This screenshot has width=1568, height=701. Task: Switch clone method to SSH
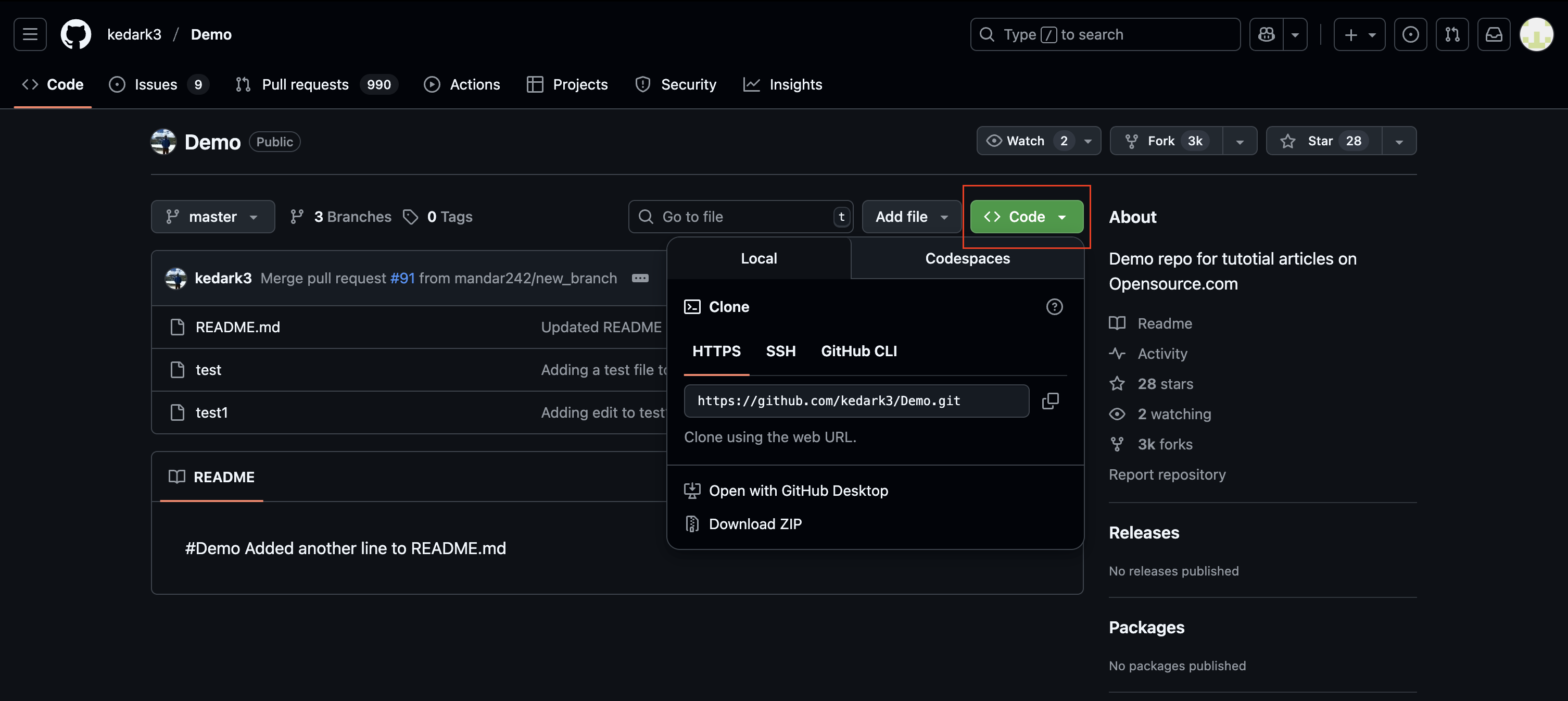point(780,352)
